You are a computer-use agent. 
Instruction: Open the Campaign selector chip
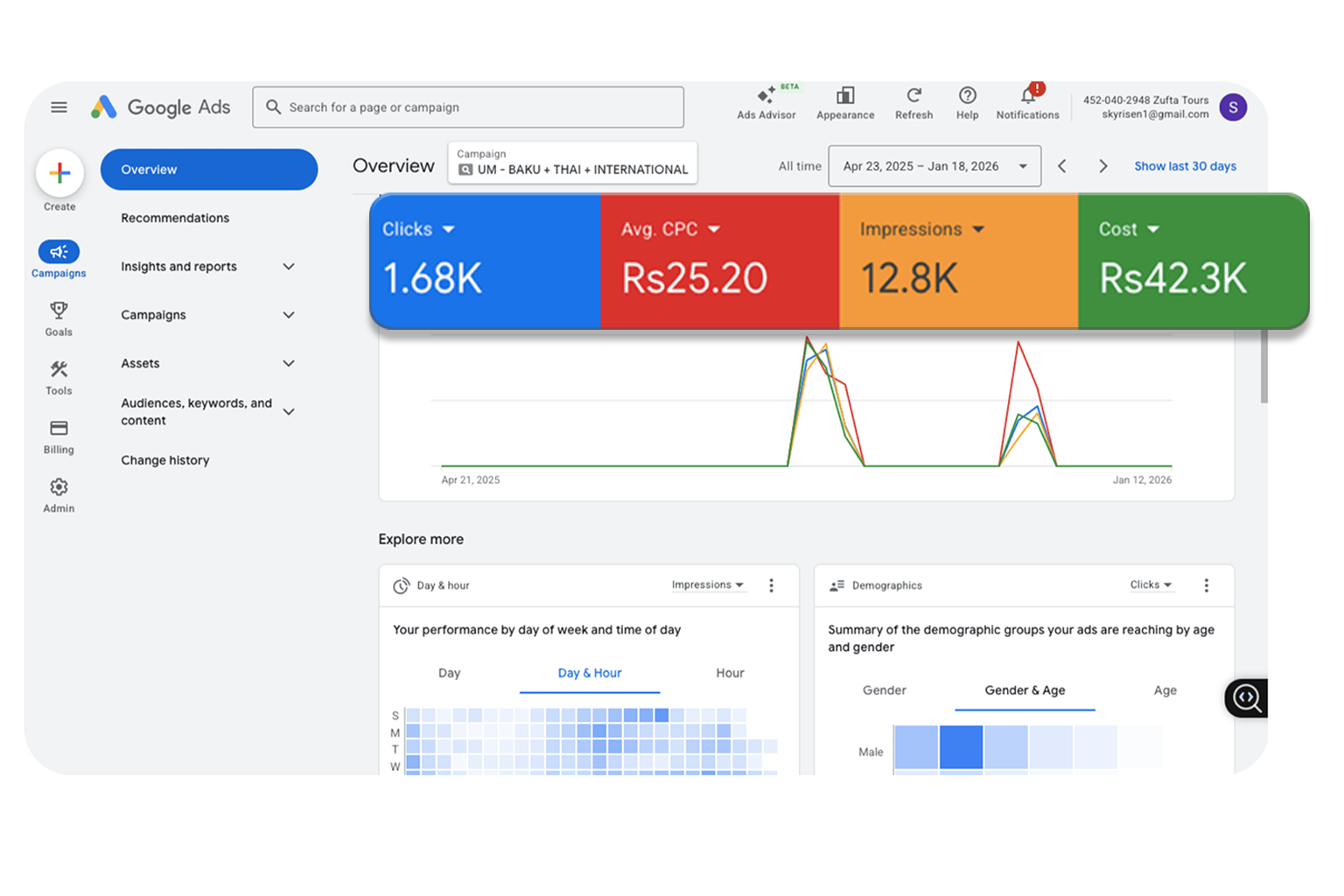click(x=572, y=163)
